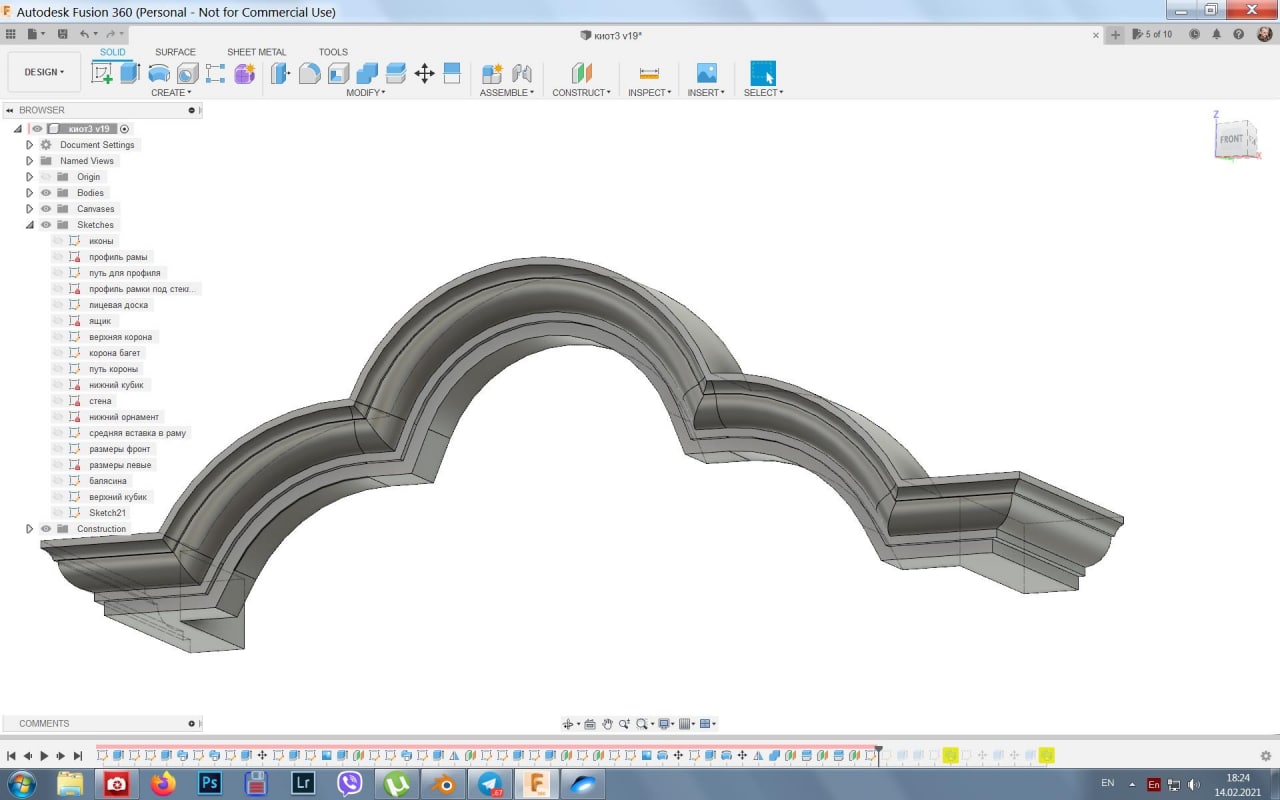Select the профиль рамы sketch
Image resolution: width=1280 pixels, height=800 pixels.
[x=118, y=257]
